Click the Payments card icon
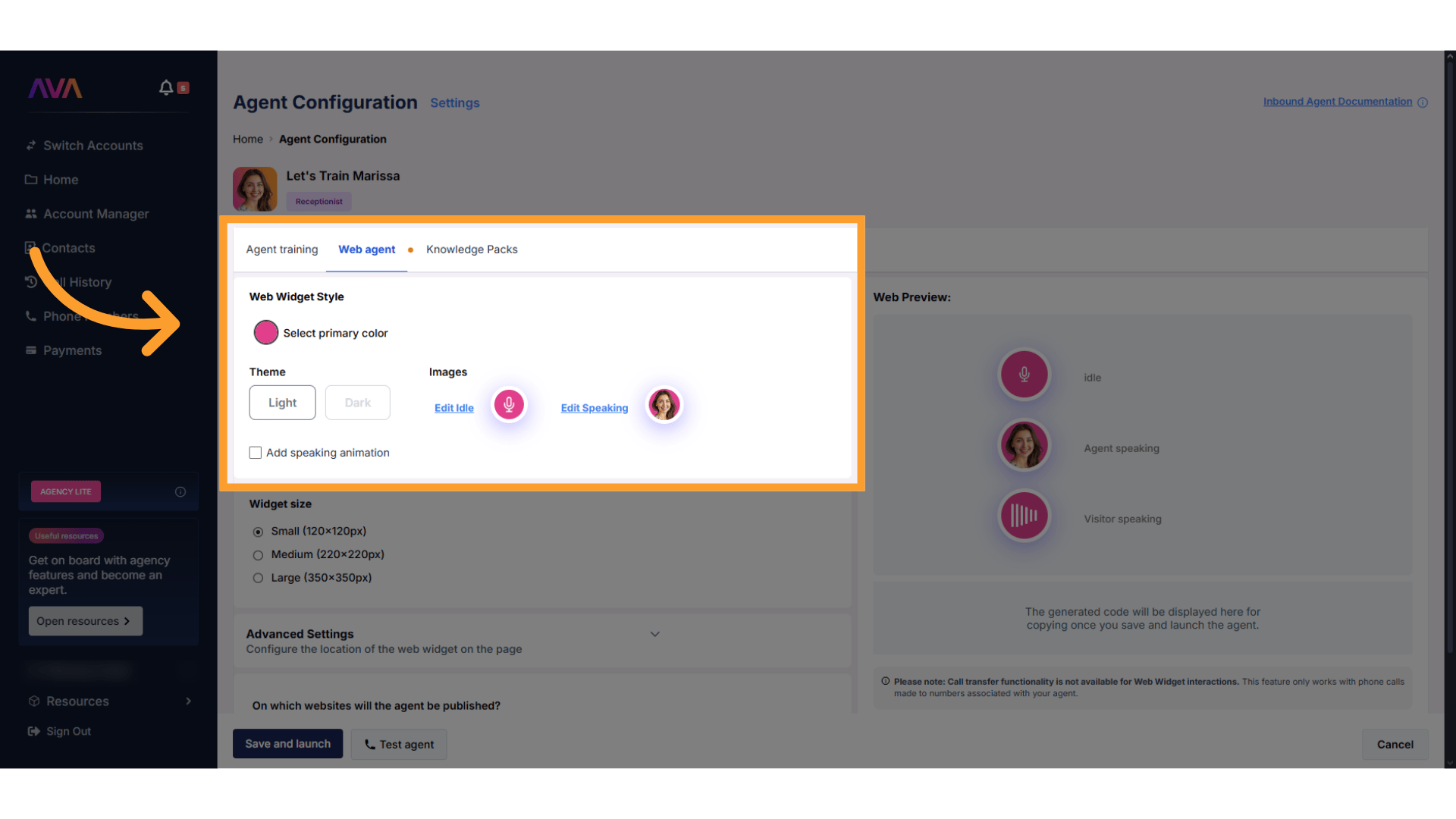Viewport: 1456px width, 819px height. point(31,350)
